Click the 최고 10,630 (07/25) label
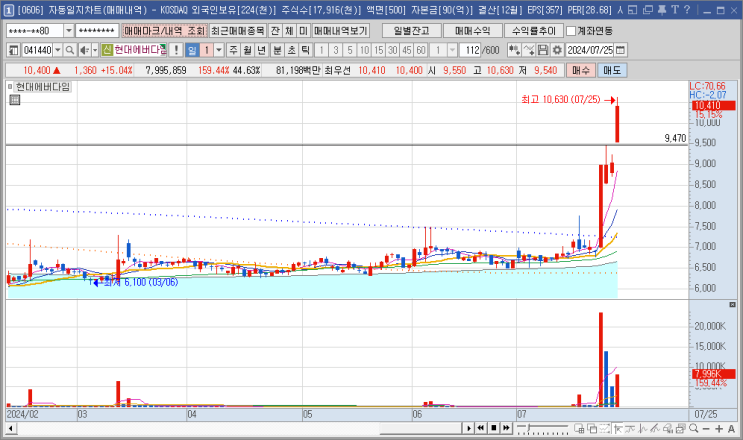Screen dimensions: 743x440 561,99
